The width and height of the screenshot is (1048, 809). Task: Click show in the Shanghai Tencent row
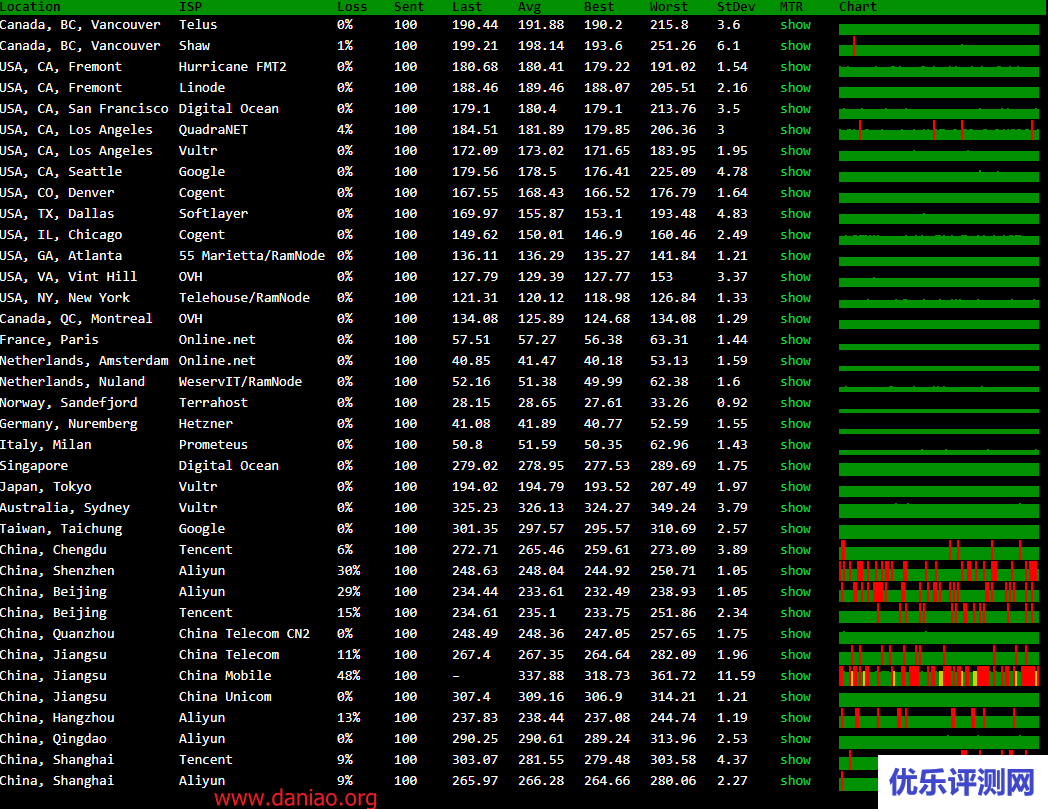click(795, 760)
